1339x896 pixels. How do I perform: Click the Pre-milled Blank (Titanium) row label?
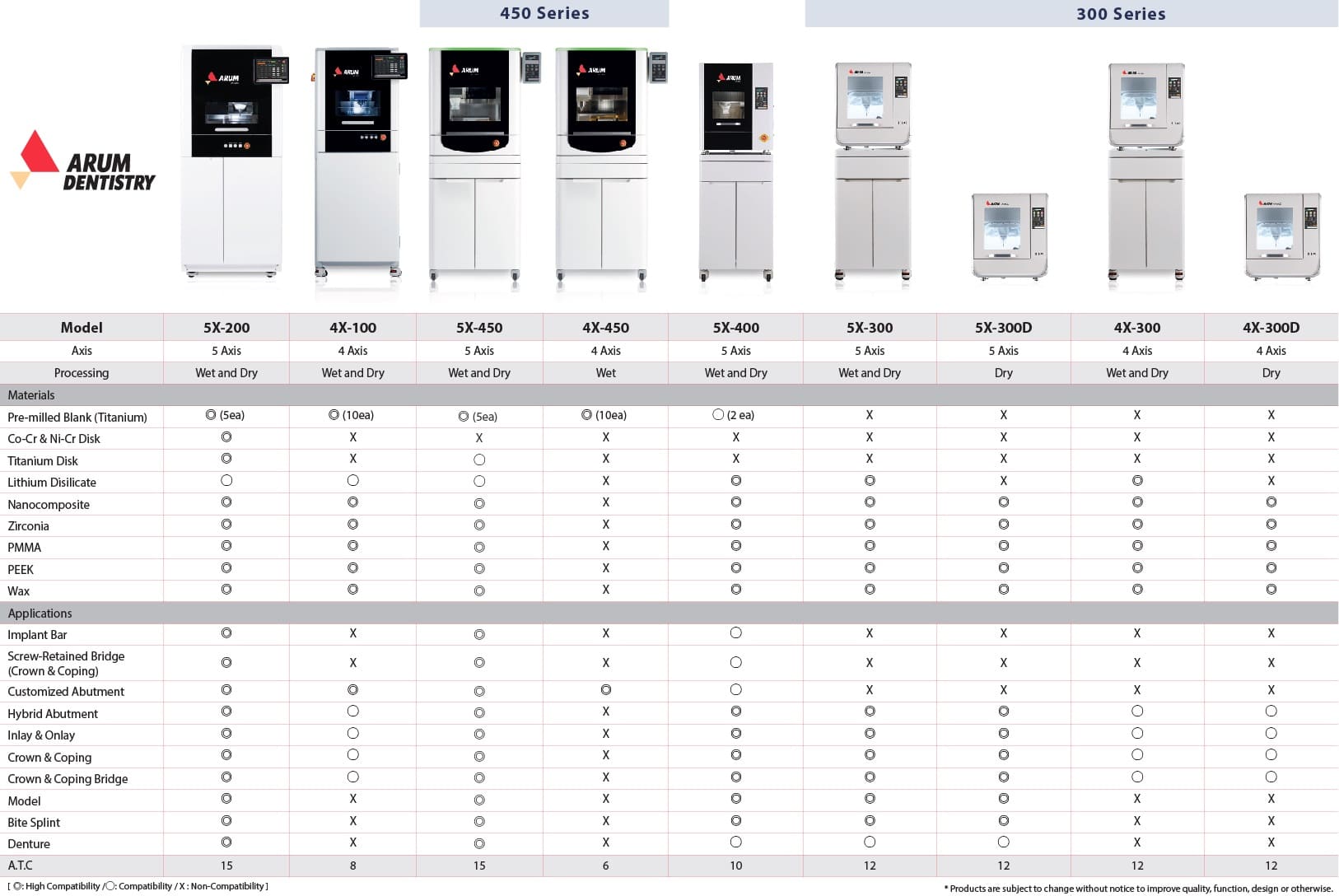[x=77, y=418]
